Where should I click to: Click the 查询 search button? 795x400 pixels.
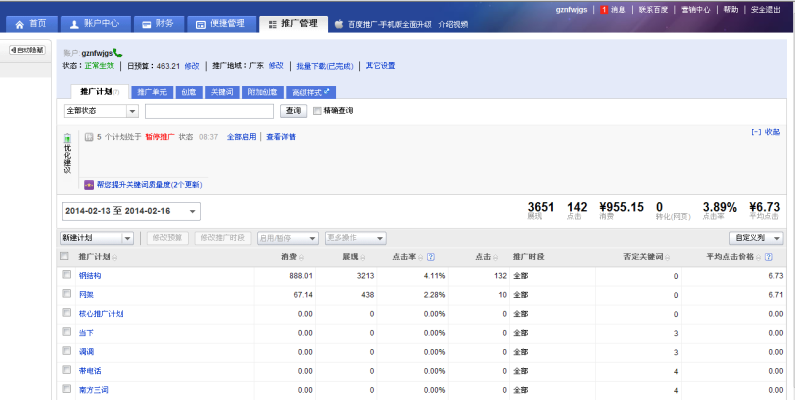tap(293, 111)
